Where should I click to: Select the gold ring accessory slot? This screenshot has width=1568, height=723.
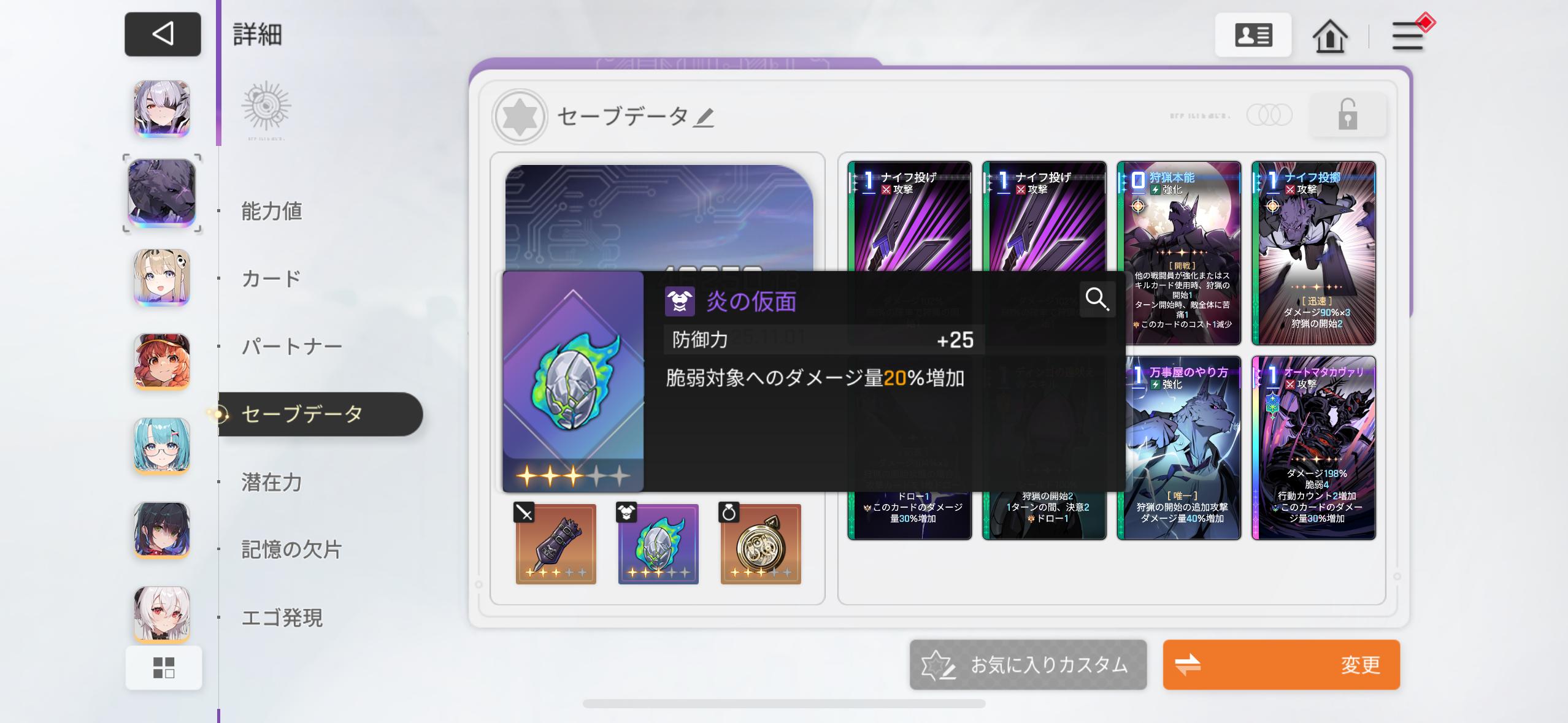760,543
